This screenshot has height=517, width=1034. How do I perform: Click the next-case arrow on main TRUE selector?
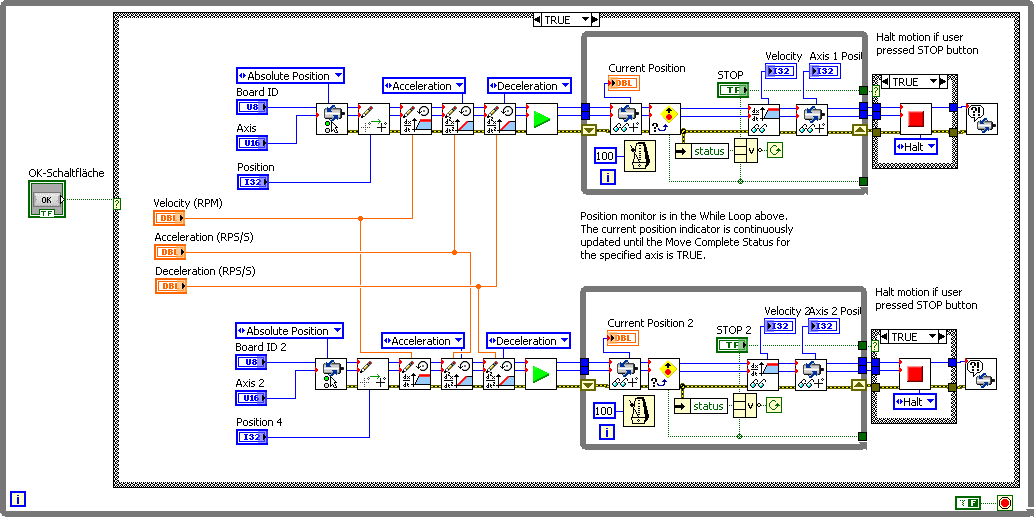tap(595, 20)
